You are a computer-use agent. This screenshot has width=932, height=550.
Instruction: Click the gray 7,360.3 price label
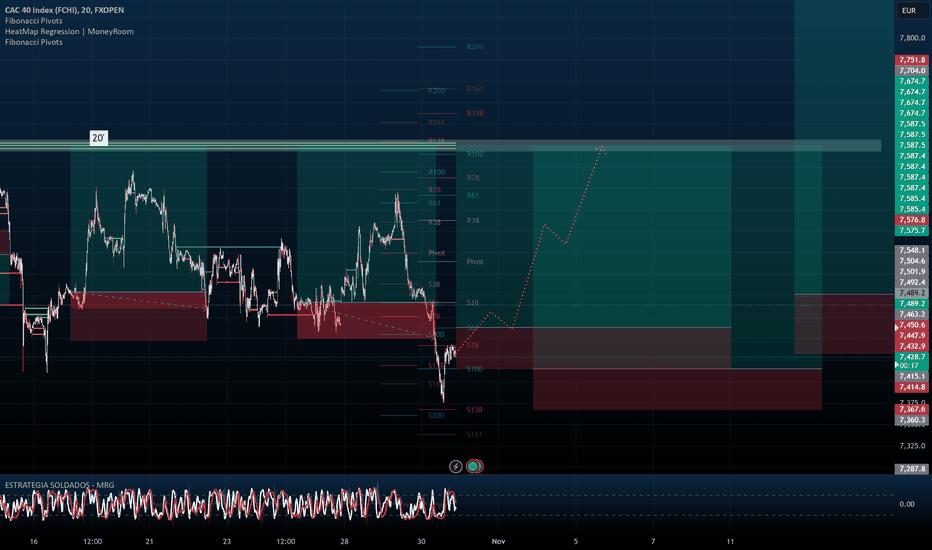coord(912,420)
